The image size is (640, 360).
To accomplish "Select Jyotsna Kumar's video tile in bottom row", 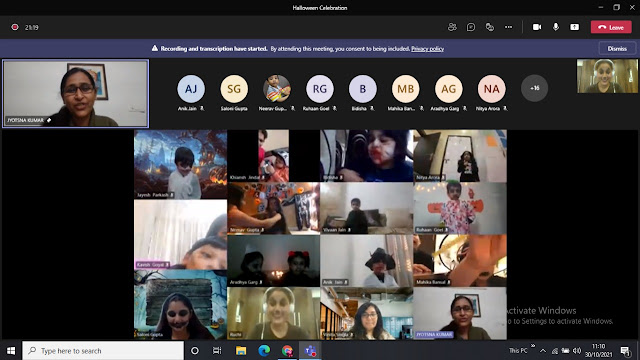I will tap(460, 313).
